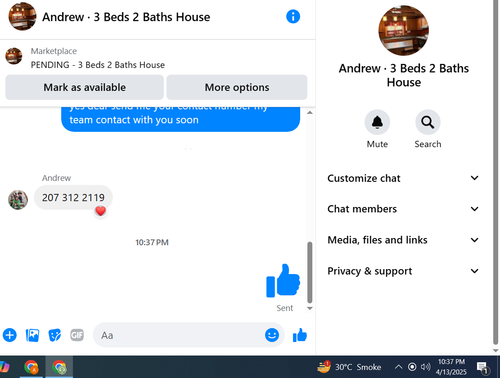
Task: Click the large listing photo in side panel
Action: click(x=404, y=30)
